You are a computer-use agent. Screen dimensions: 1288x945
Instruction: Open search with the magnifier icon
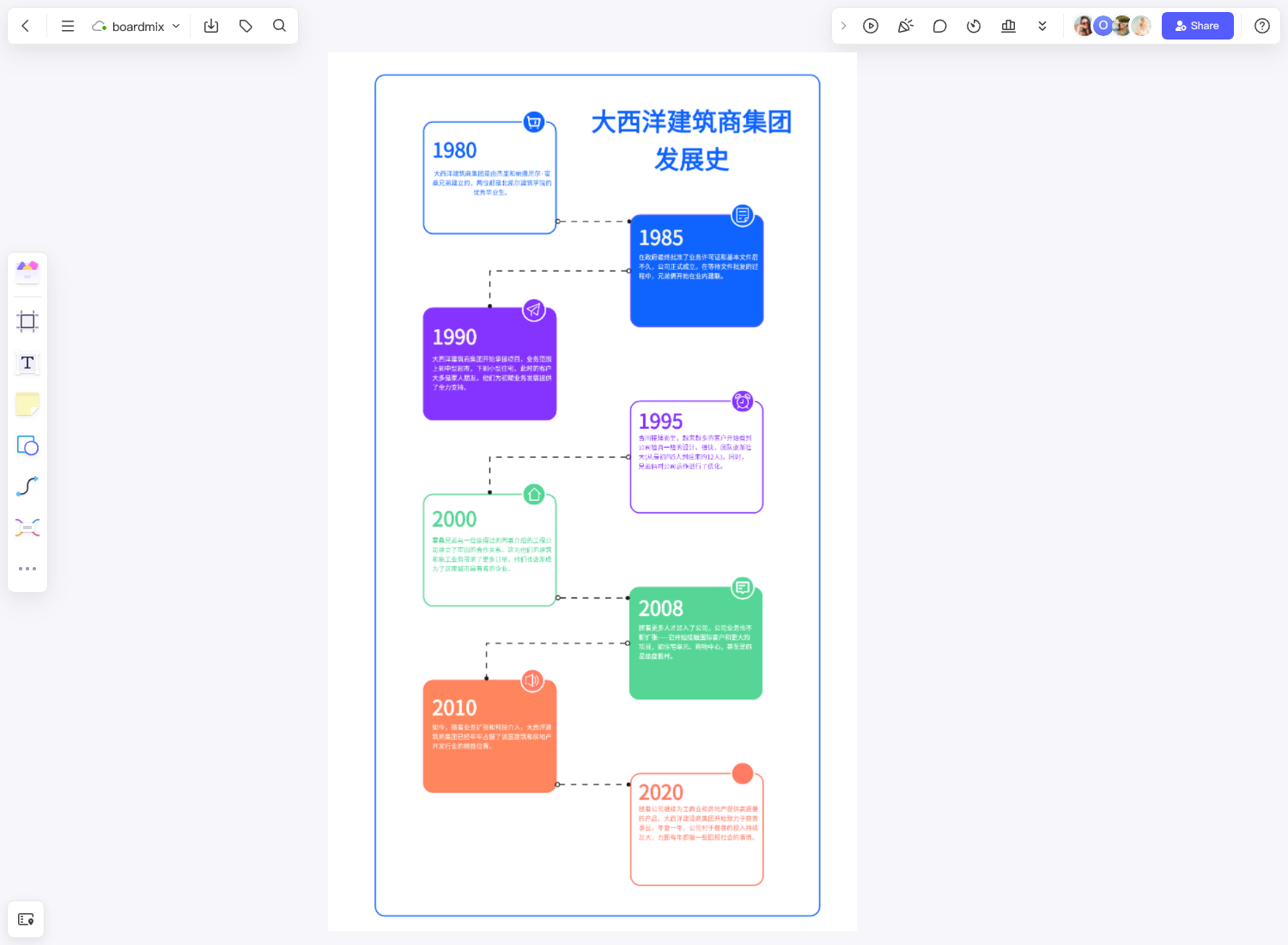point(279,26)
